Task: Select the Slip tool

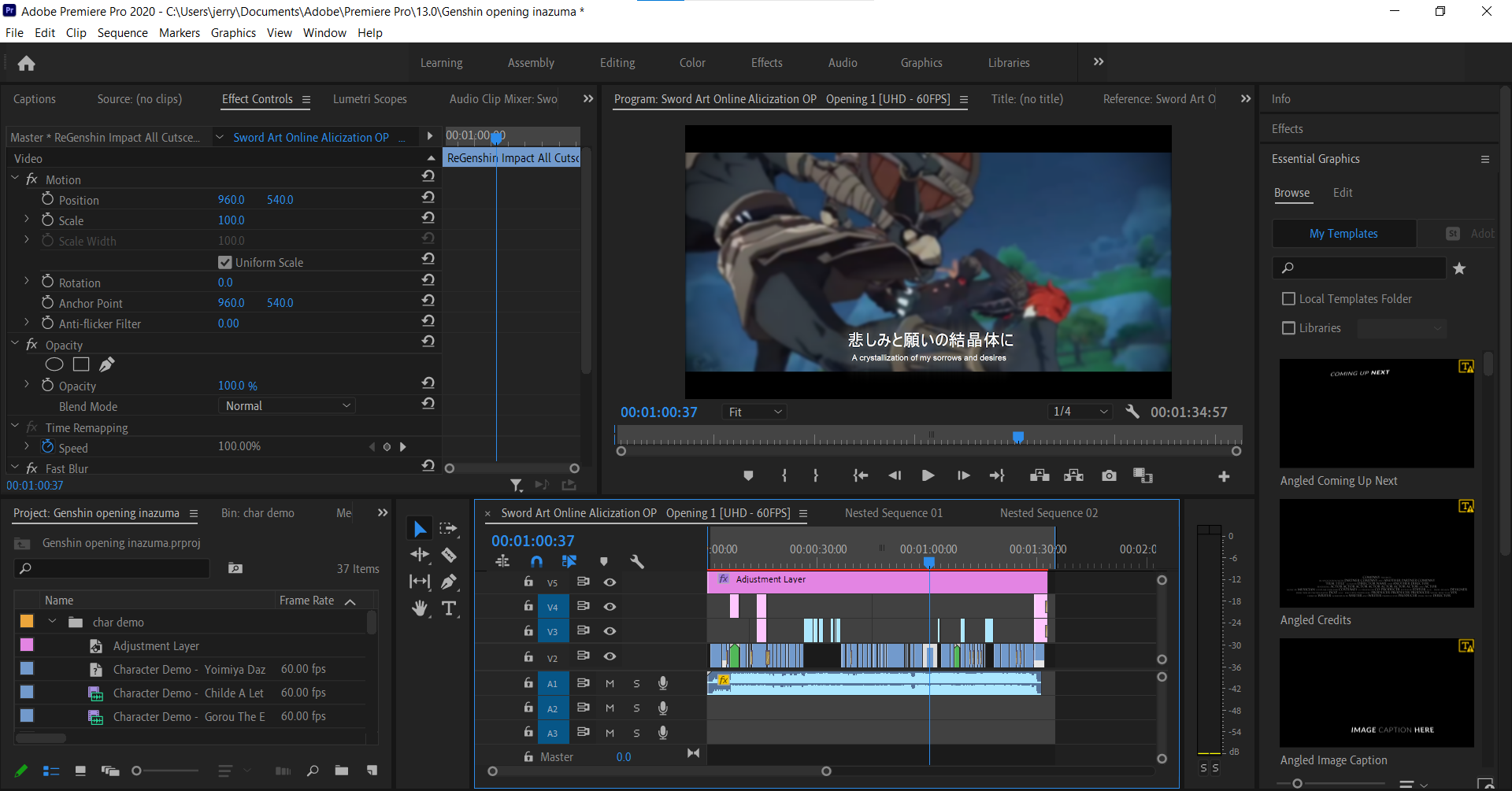Action: (420, 582)
